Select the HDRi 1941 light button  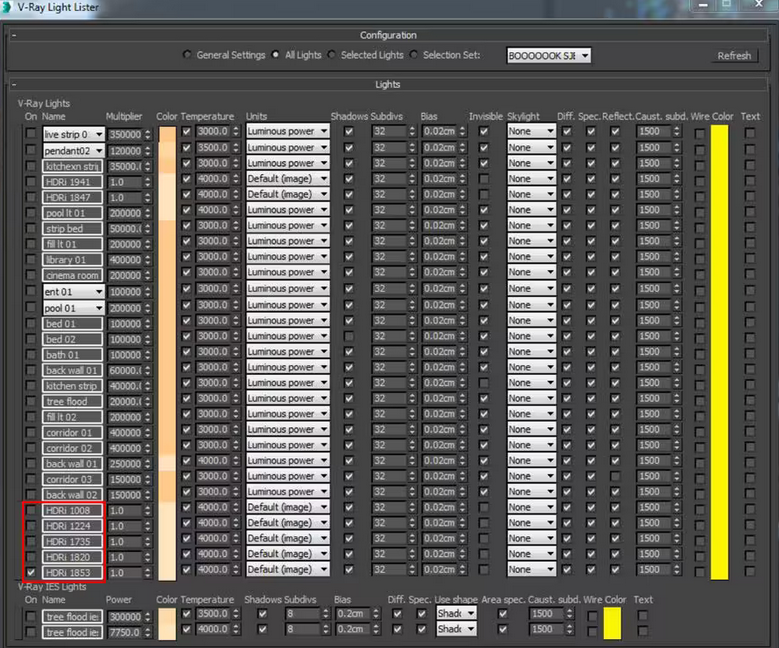[x=73, y=182]
